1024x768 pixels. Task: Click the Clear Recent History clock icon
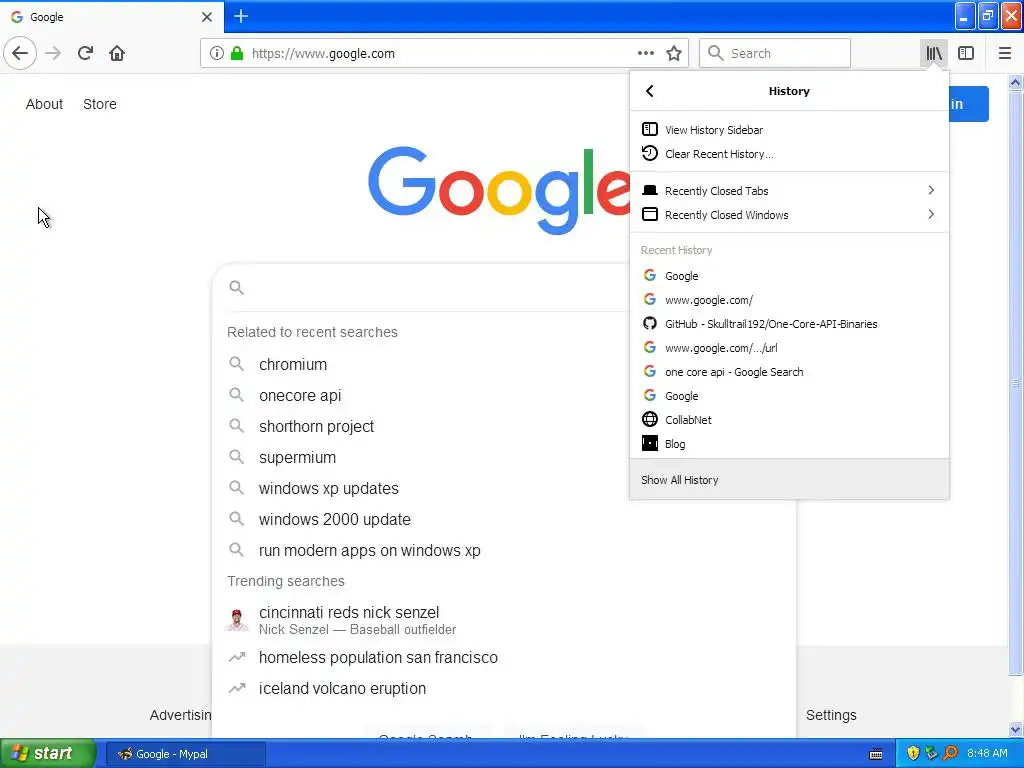pos(650,153)
